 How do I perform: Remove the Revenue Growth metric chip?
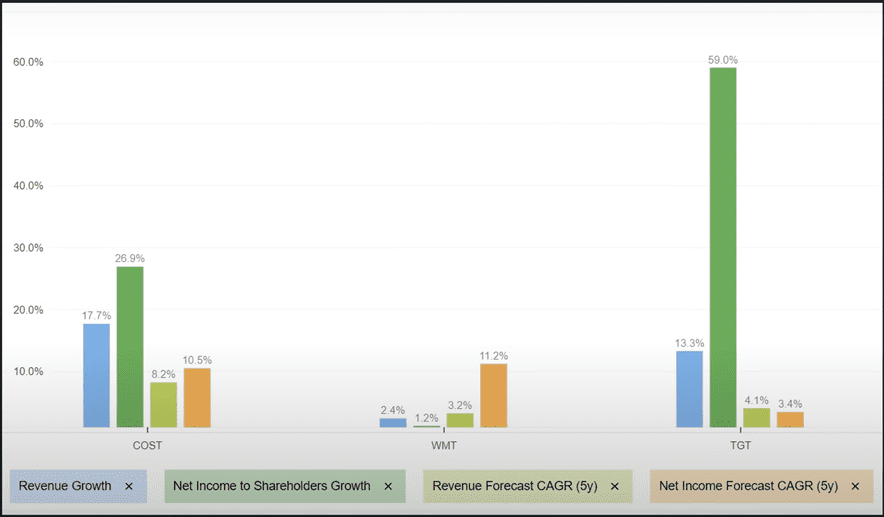(129, 486)
